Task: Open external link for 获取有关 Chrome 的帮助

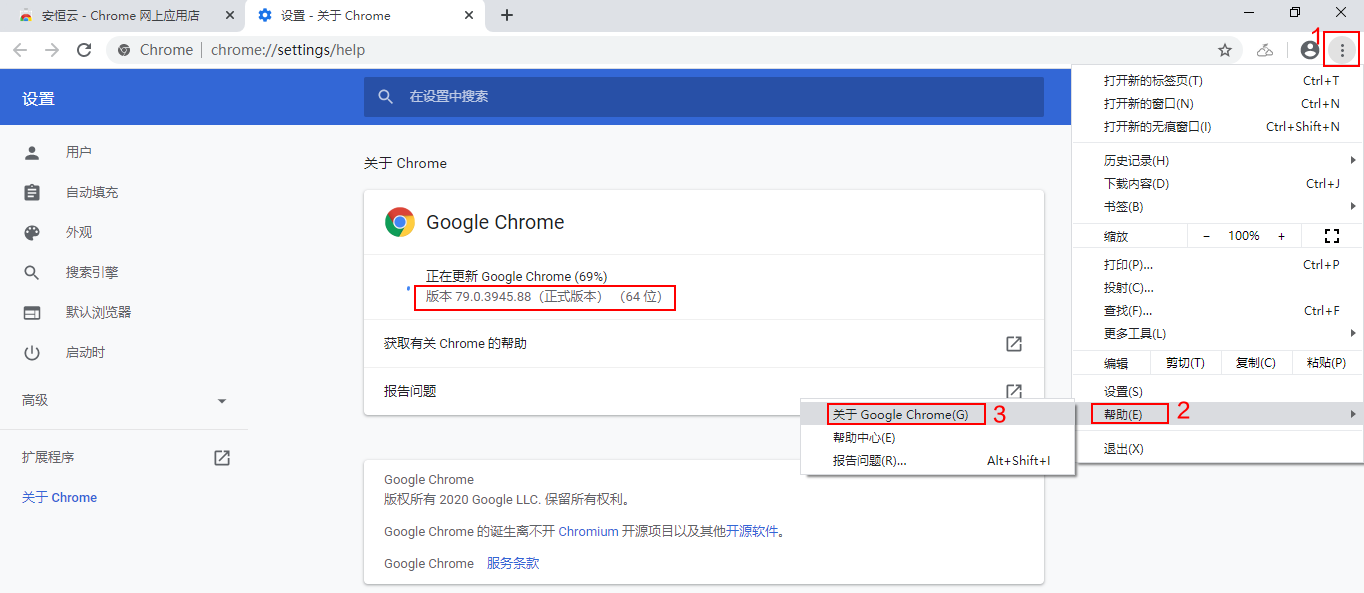Action: (1014, 344)
